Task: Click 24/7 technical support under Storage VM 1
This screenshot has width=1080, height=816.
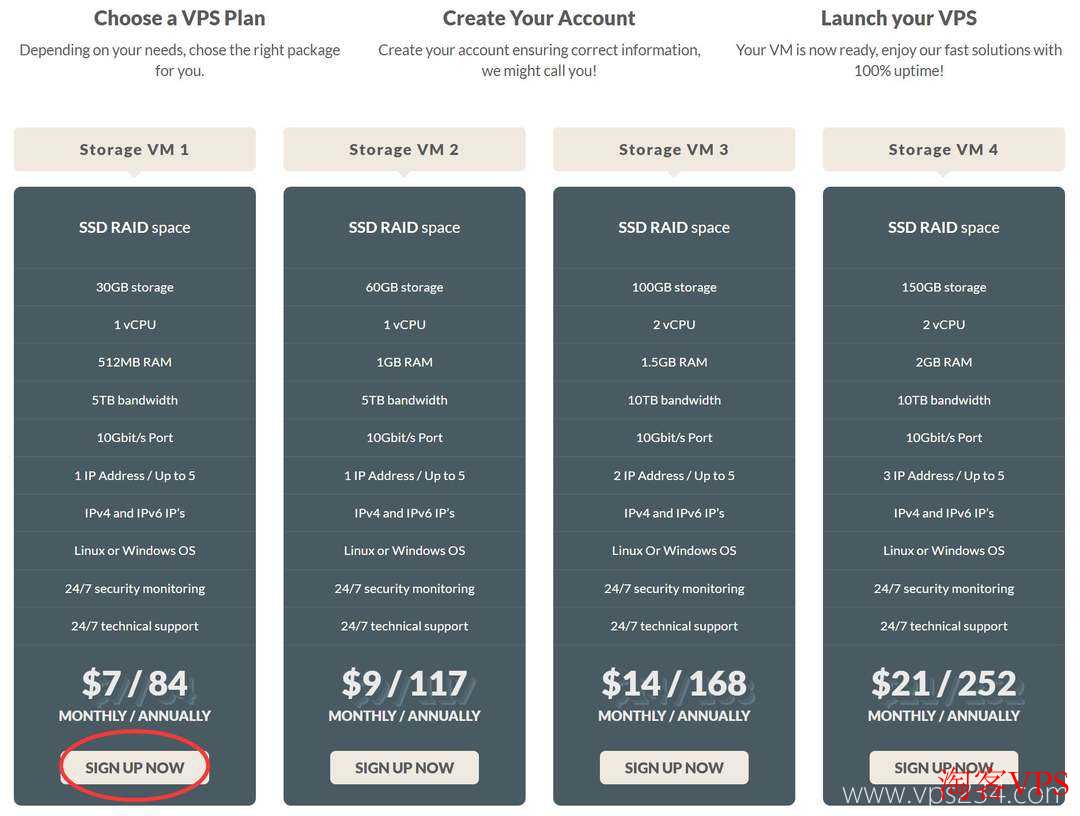Action: [134, 626]
